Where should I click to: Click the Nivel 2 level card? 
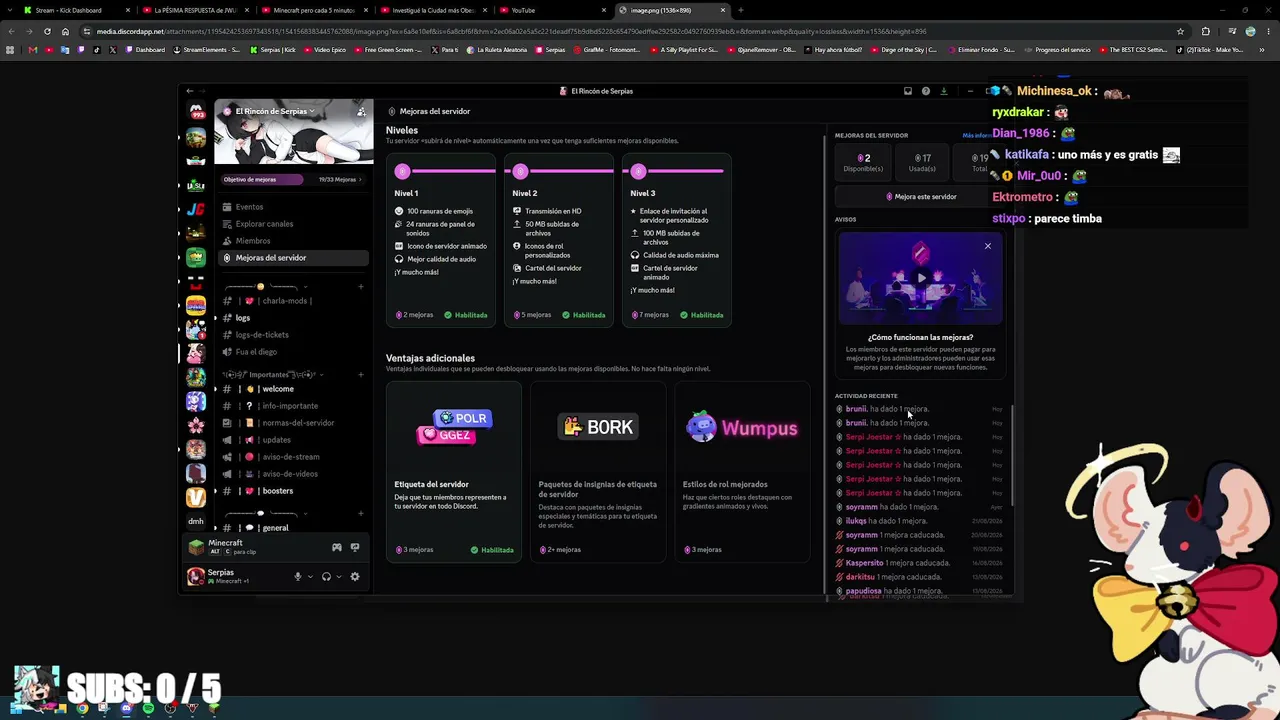(559, 240)
